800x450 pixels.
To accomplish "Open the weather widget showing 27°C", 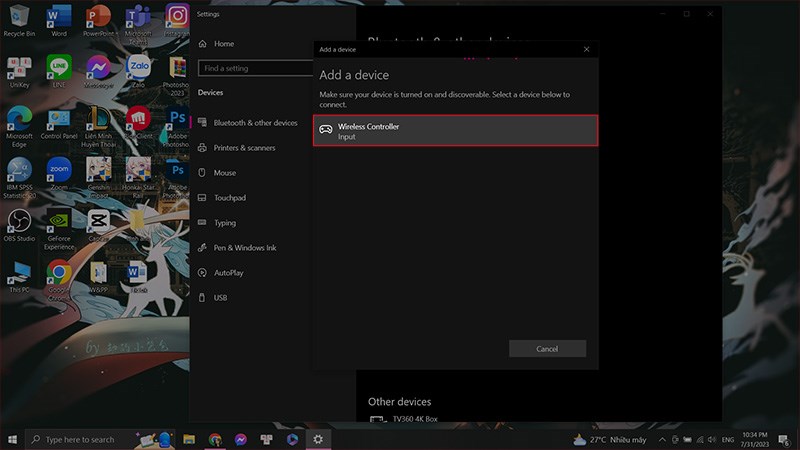I will (610, 439).
